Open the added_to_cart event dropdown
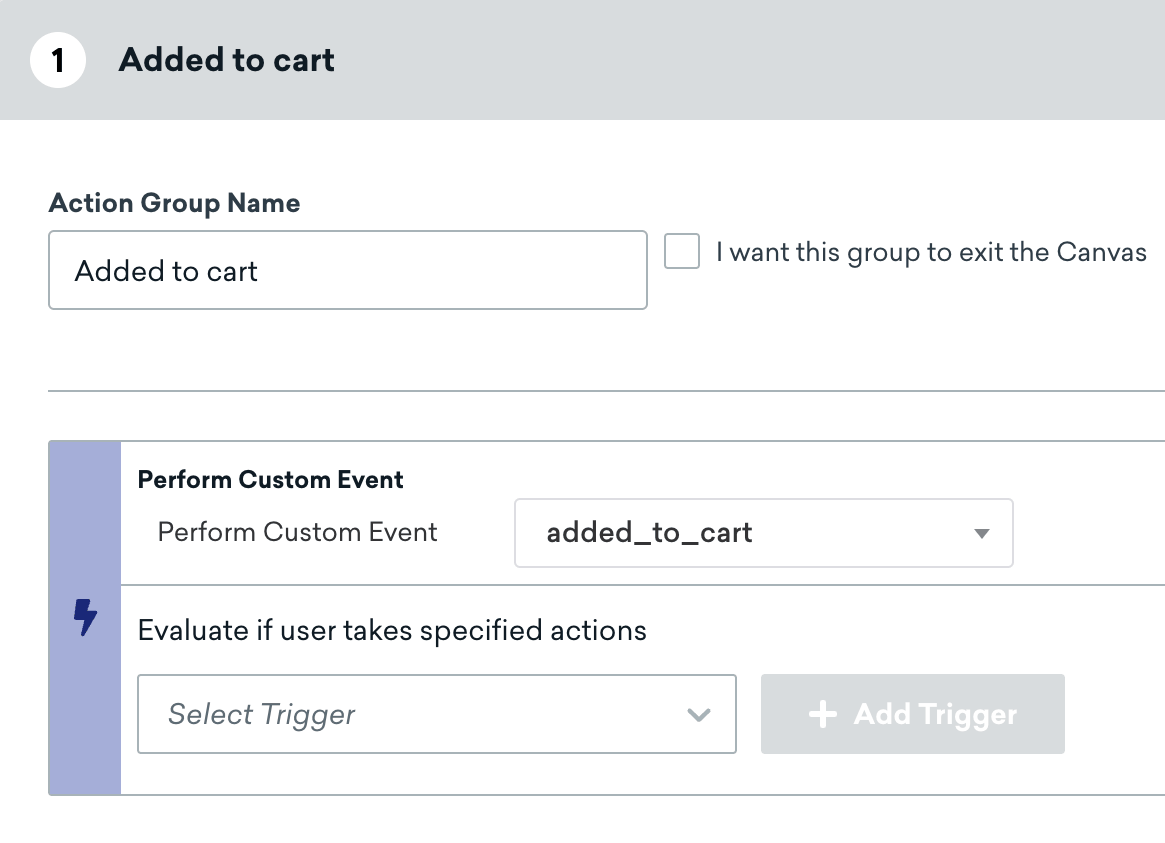The width and height of the screenshot is (1165, 843). point(764,533)
